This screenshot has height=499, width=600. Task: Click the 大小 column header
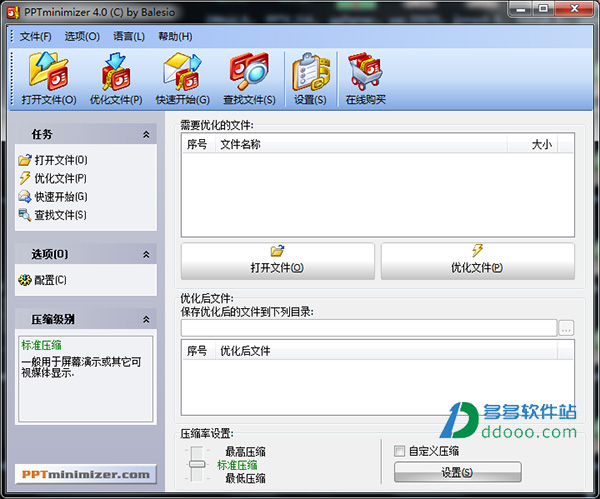click(x=532, y=144)
